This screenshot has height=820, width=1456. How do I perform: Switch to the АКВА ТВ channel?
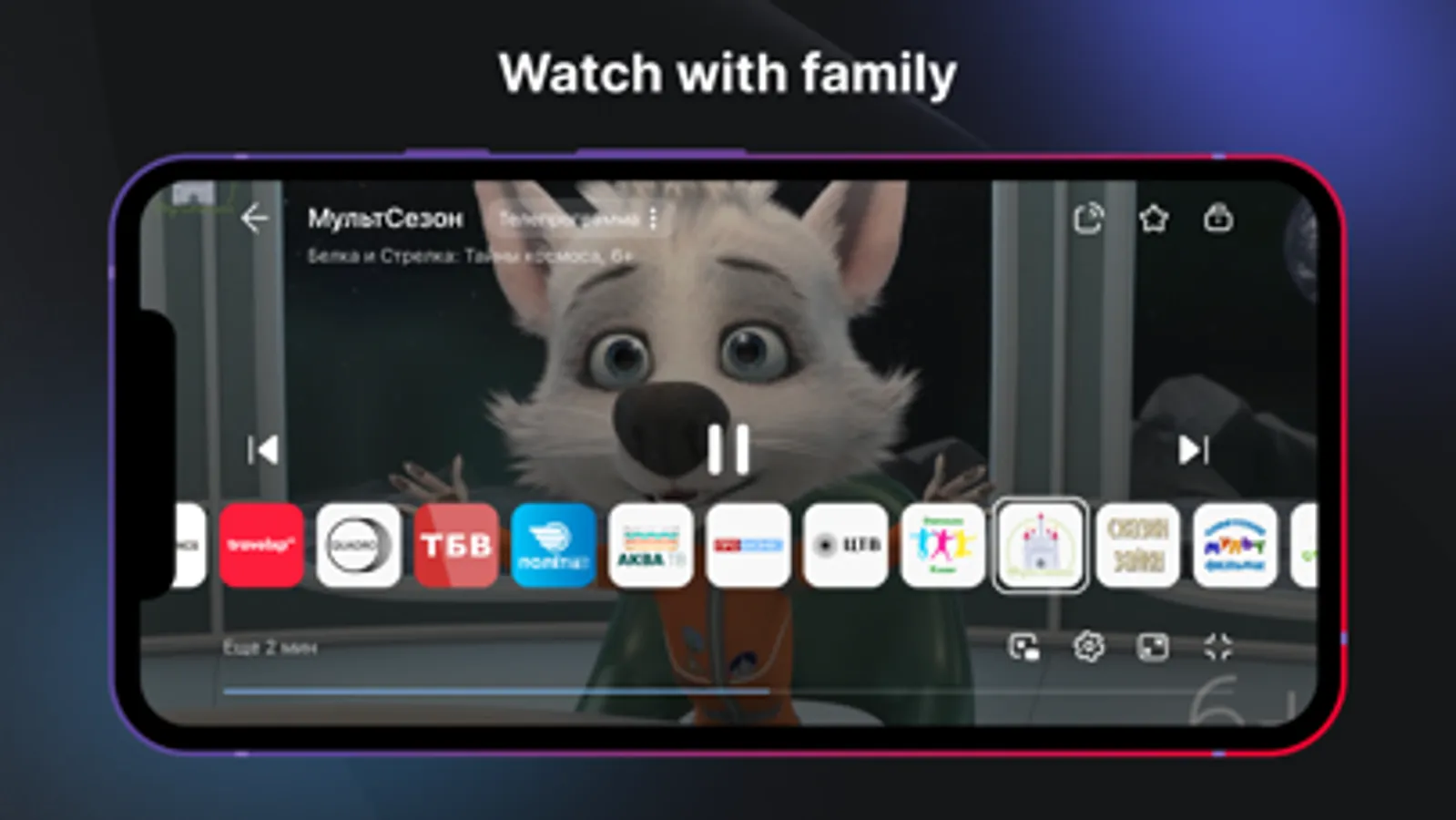[x=651, y=545]
